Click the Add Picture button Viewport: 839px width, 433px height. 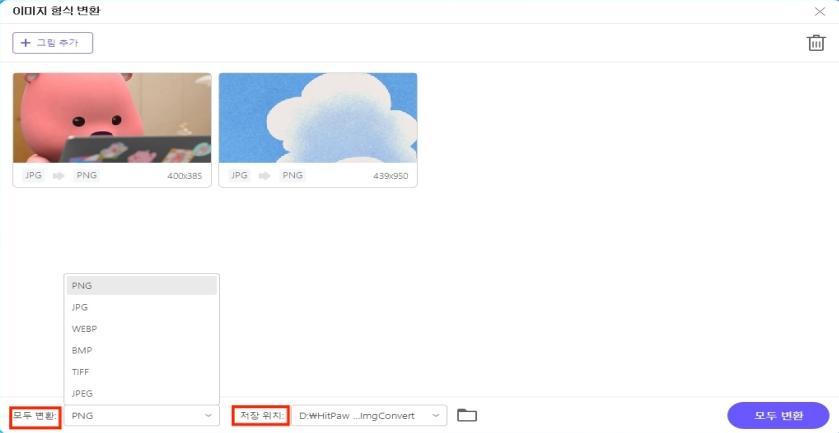52,43
